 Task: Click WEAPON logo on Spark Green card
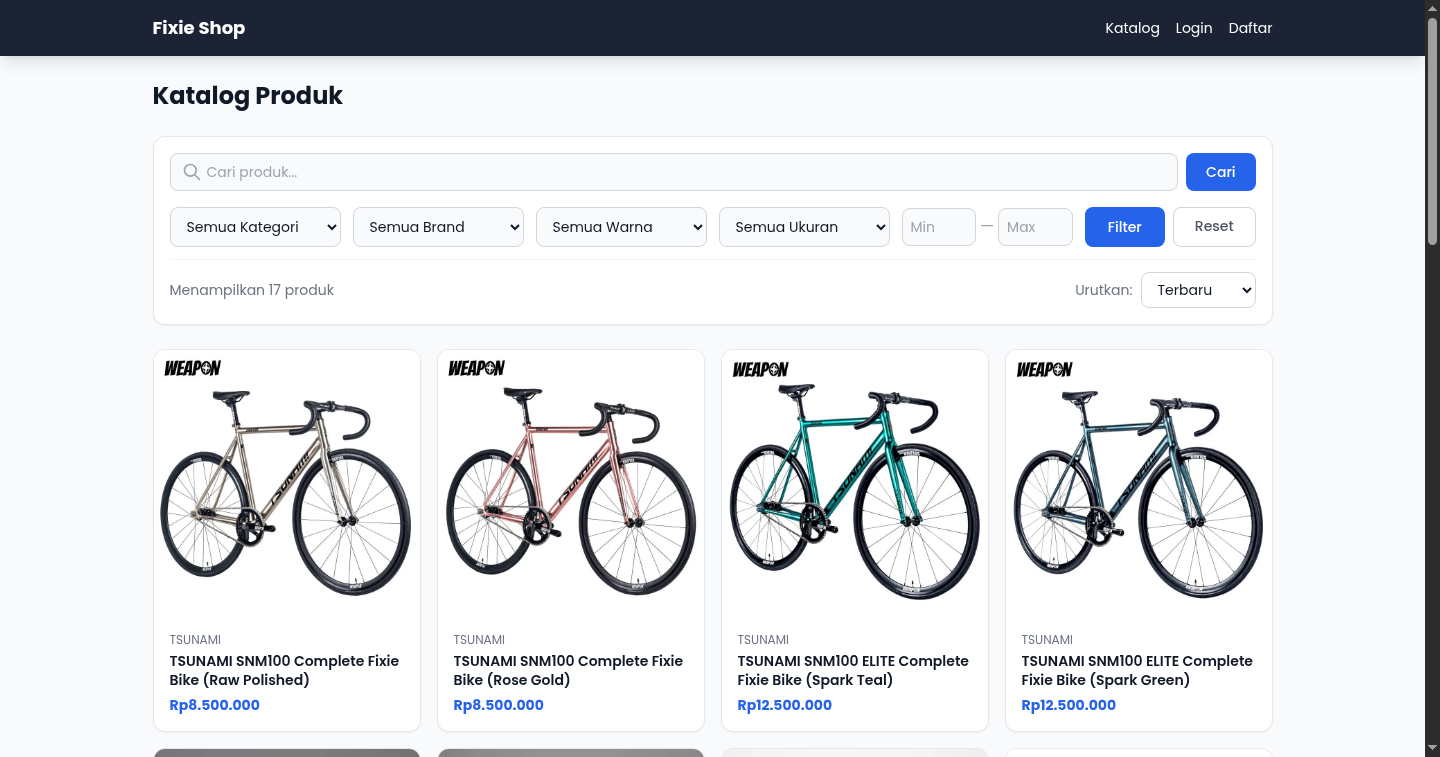1045,369
